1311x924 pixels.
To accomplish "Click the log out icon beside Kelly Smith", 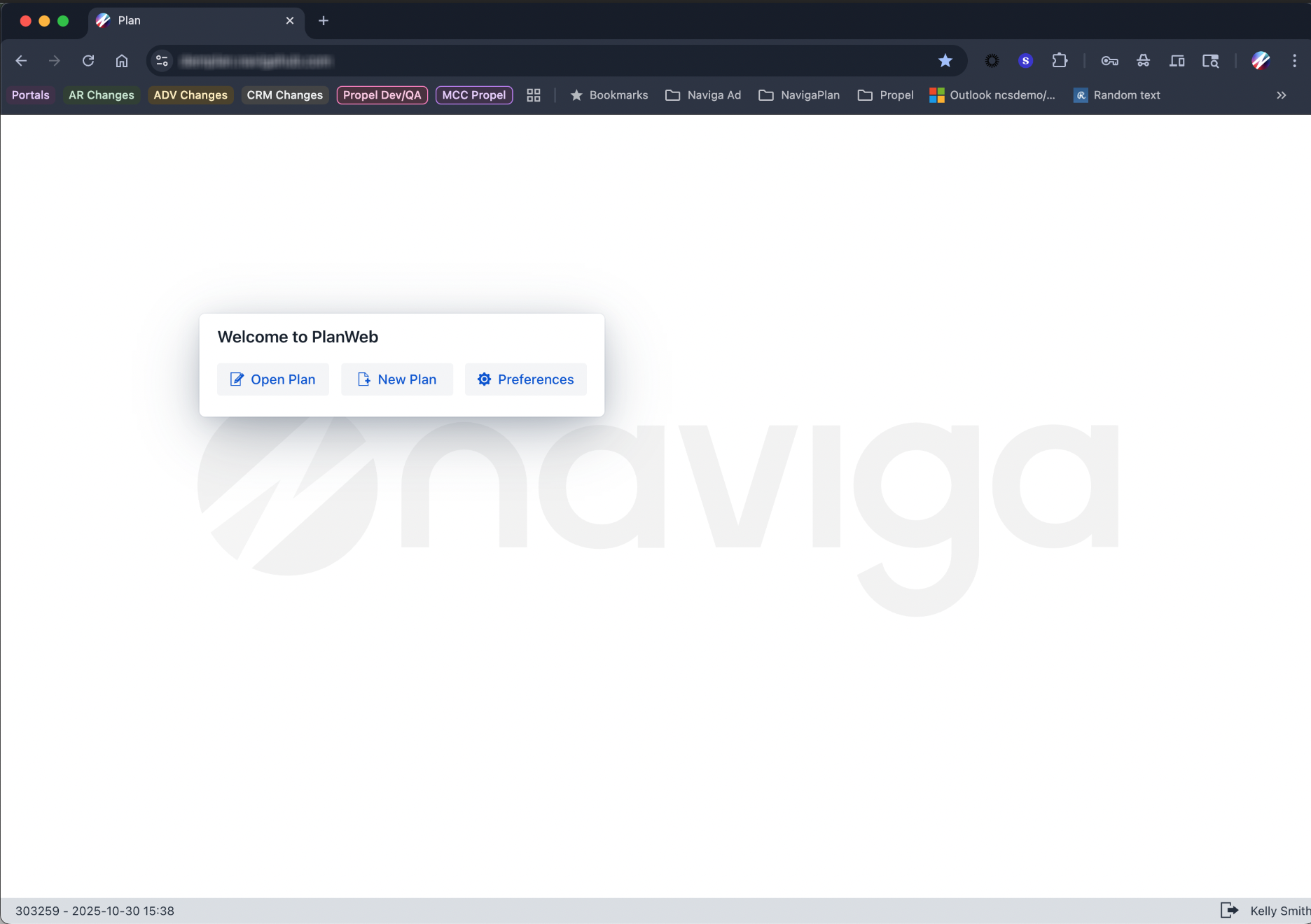I will click(1229, 910).
